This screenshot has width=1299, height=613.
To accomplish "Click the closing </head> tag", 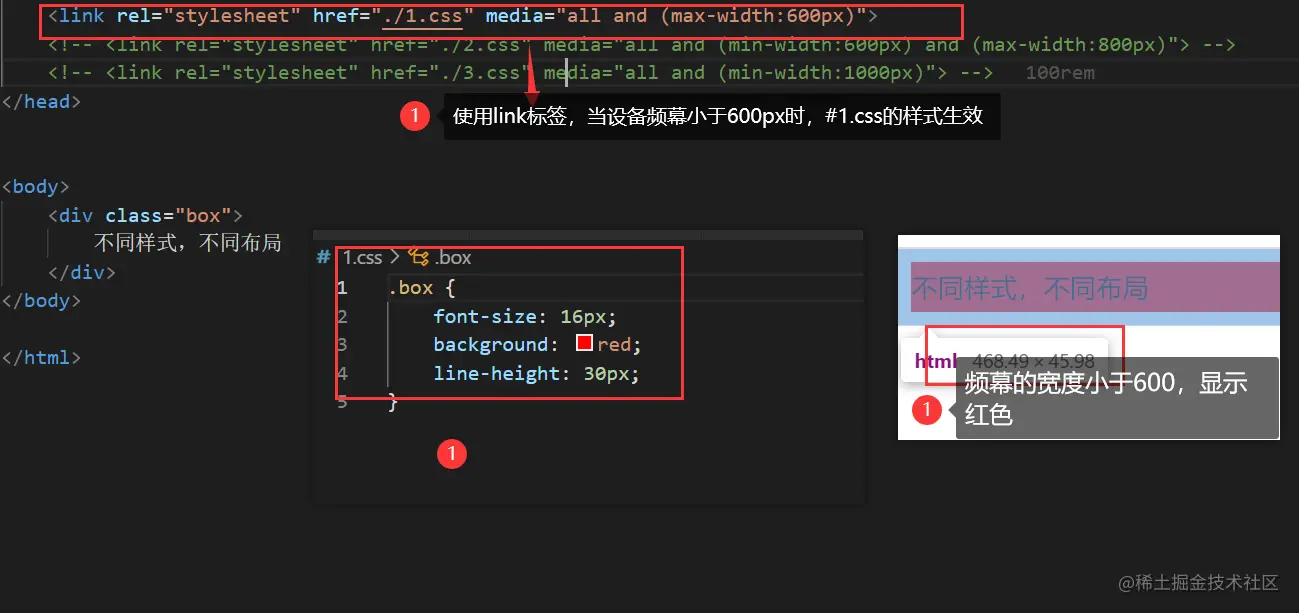I will coord(41,102).
